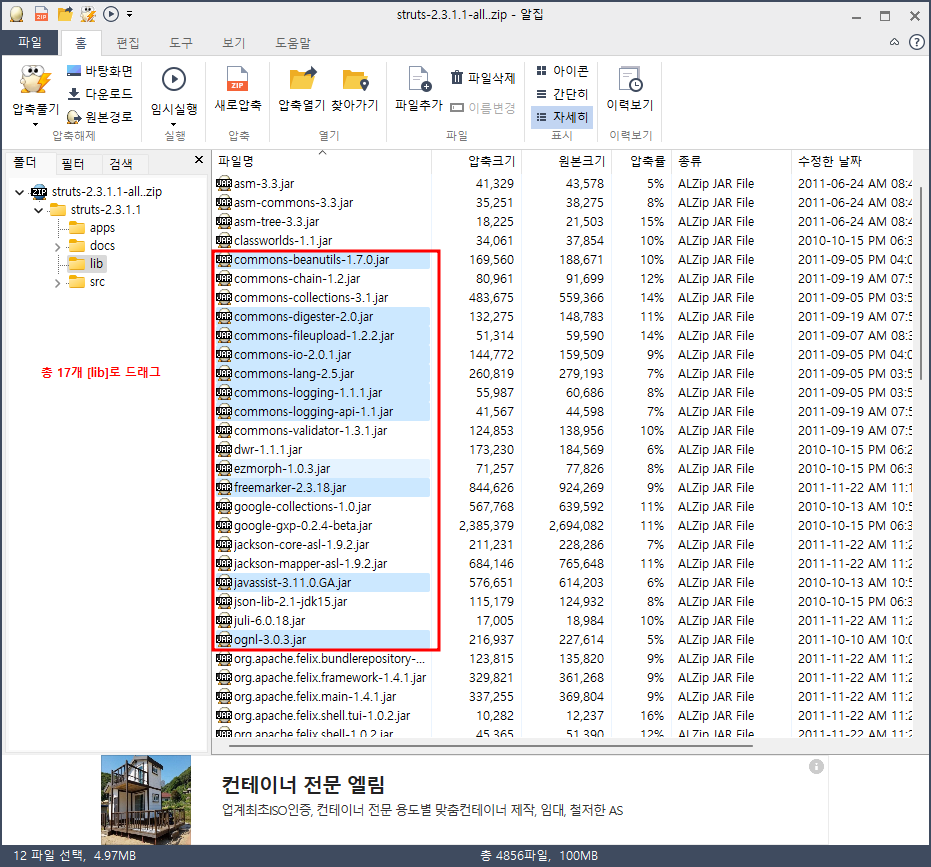Open quick access toolbar customize arrow
Viewport: 931px width, 867px height.
(x=129, y=14)
